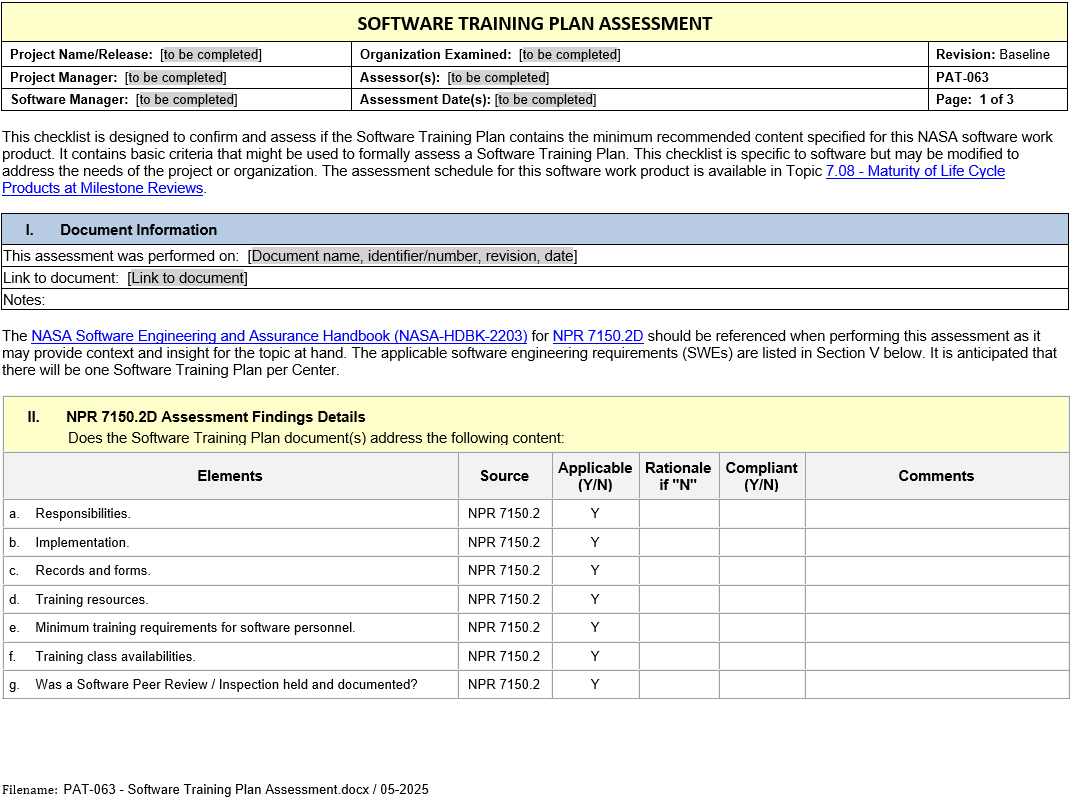Click the Document Information section heading
This screenshot has height=800, width=1072.
point(138,230)
